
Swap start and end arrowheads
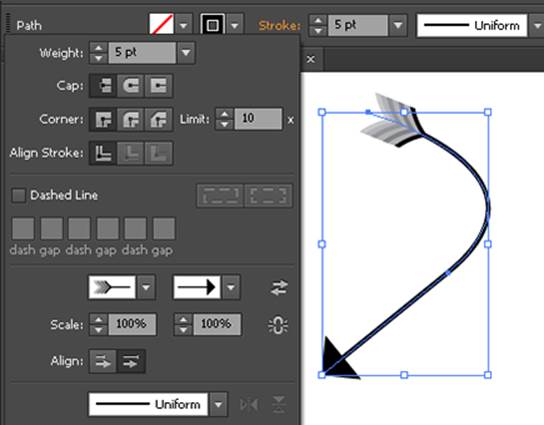279,288
